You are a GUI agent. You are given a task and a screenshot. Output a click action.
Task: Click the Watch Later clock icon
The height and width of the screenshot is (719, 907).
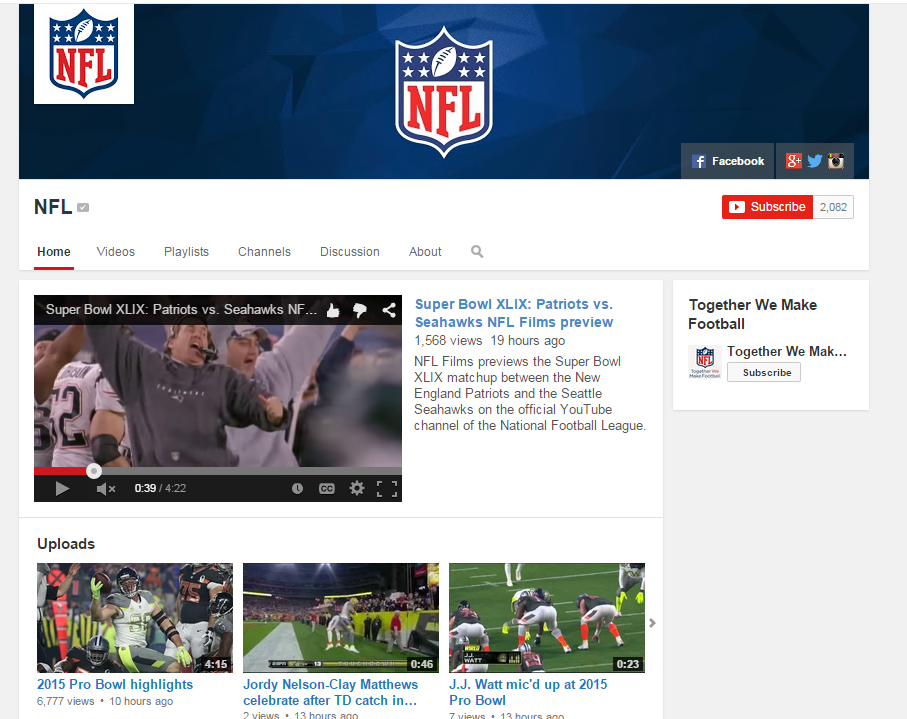(297, 489)
